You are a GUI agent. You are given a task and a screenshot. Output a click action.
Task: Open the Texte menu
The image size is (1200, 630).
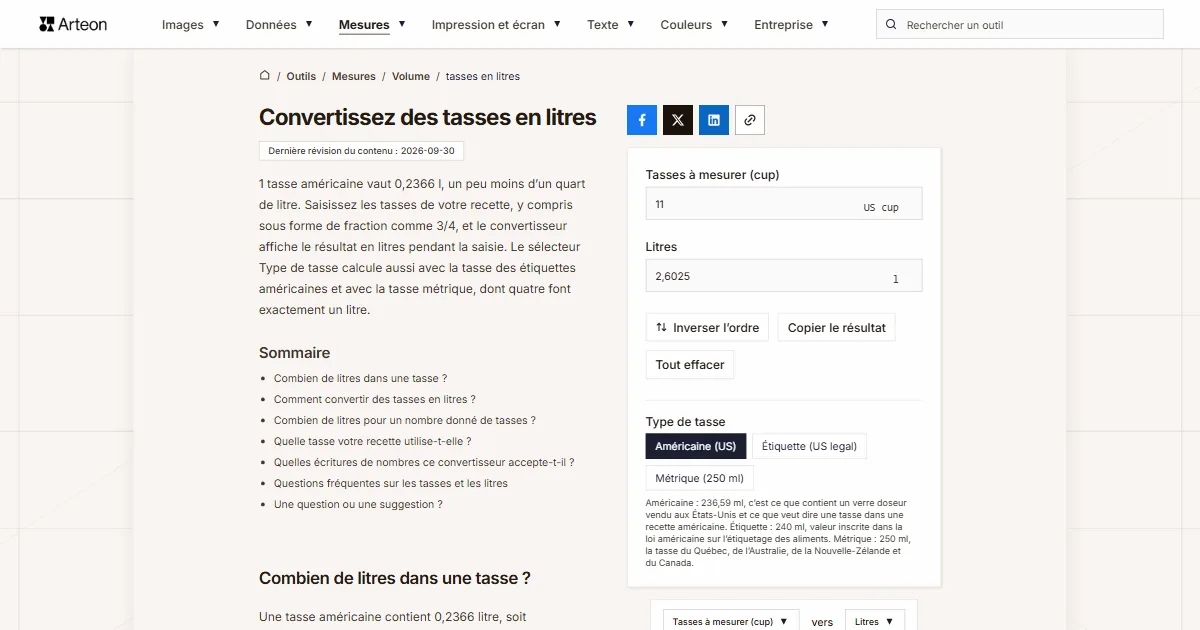point(611,24)
